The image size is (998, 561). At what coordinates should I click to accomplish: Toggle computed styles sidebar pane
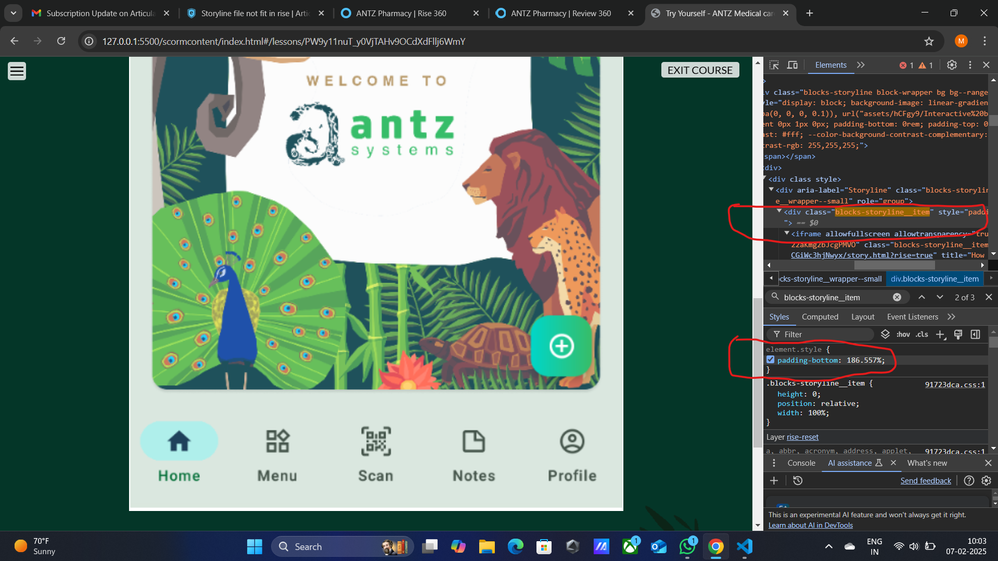click(976, 334)
